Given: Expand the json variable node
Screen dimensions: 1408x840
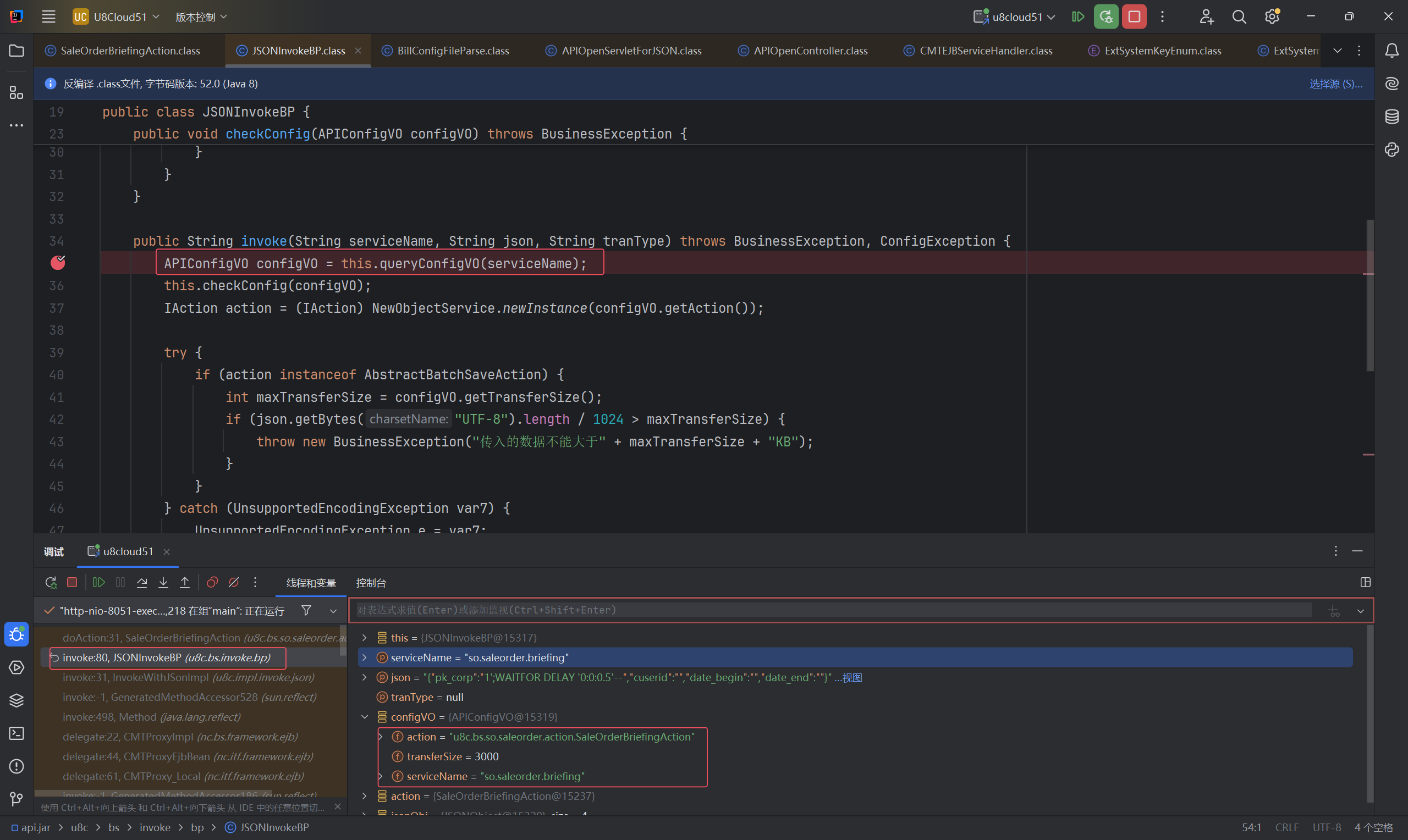Looking at the screenshot, I should [365, 677].
